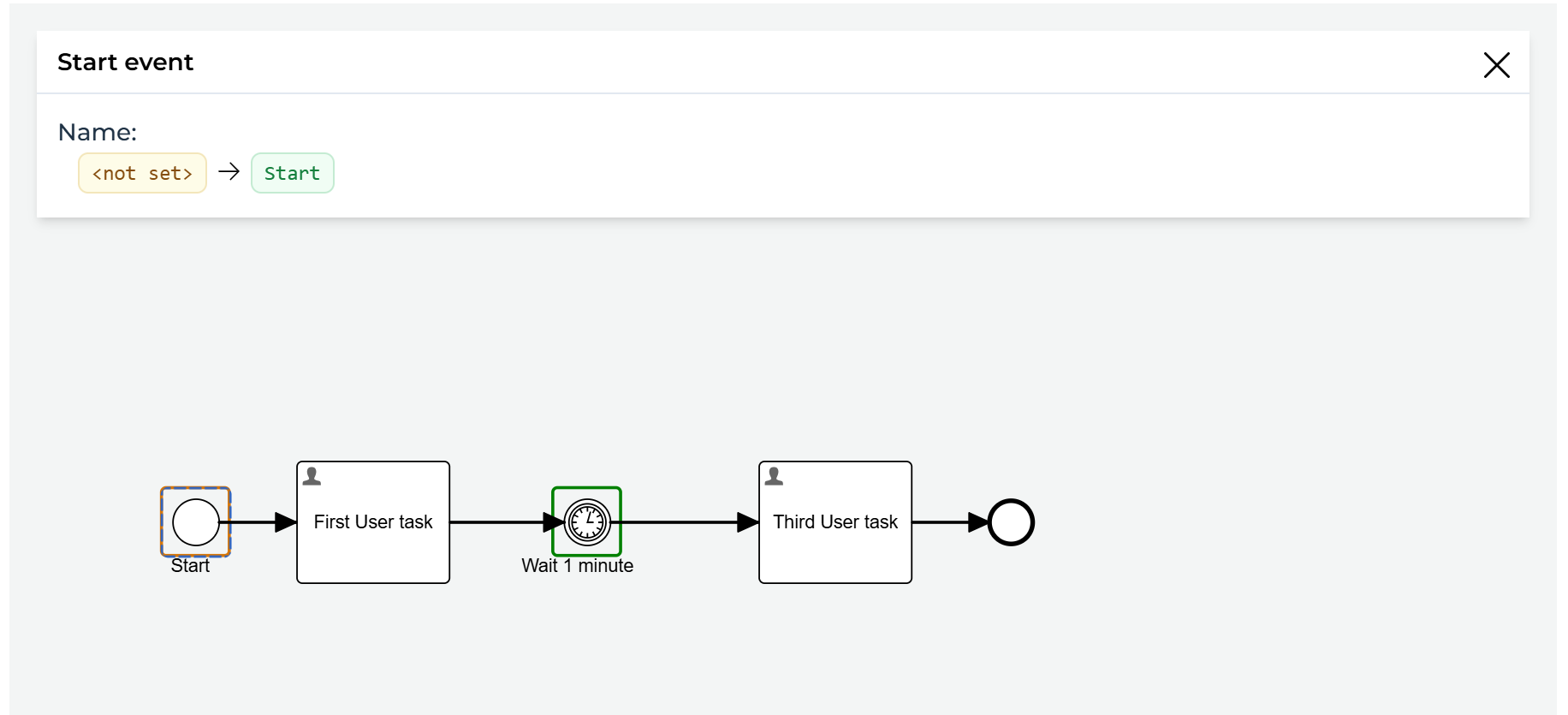Close the Start event panel

pos(1496,64)
